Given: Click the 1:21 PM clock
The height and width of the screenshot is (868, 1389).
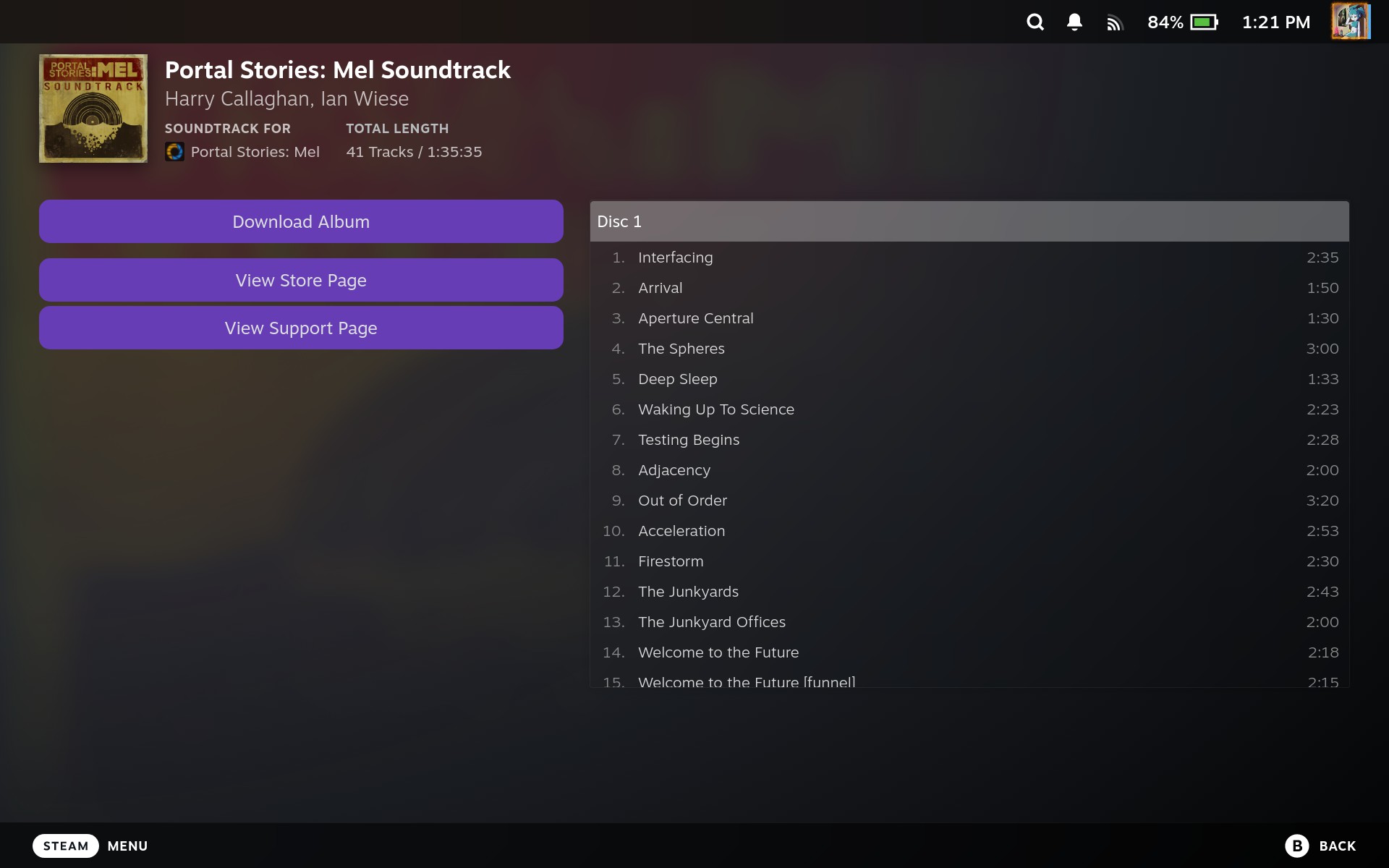Looking at the screenshot, I should pos(1276,22).
